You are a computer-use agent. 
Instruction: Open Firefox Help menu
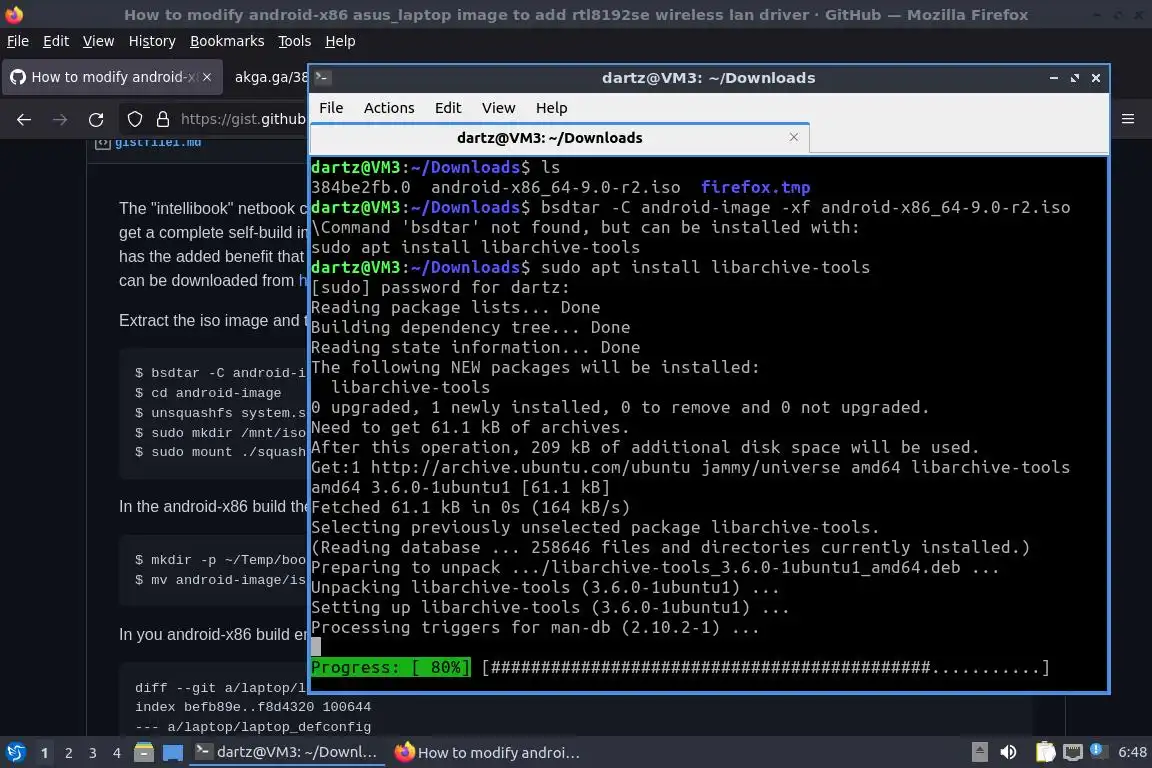340,41
